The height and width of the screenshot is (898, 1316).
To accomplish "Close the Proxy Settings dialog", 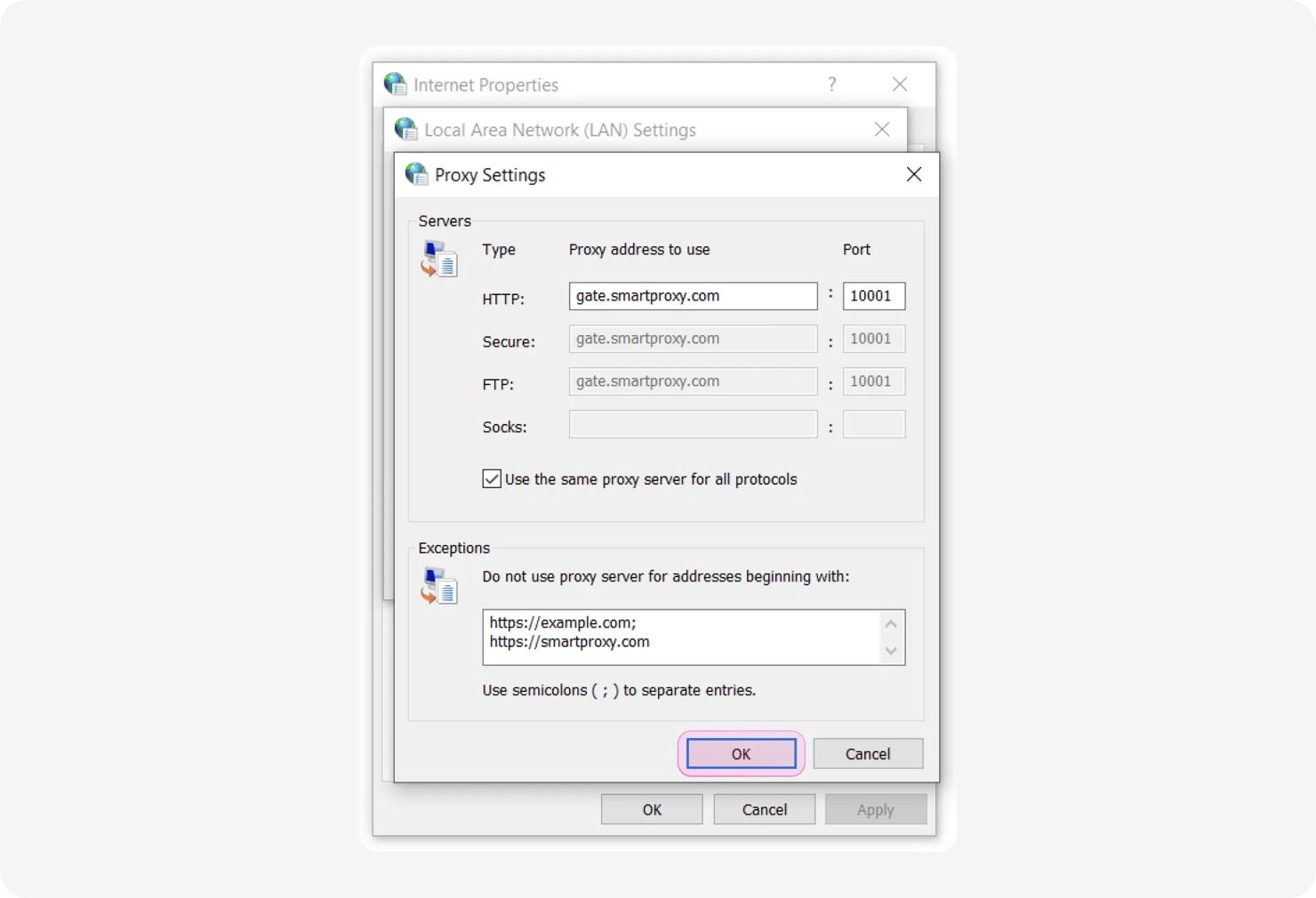I will (x=913, y=174).
